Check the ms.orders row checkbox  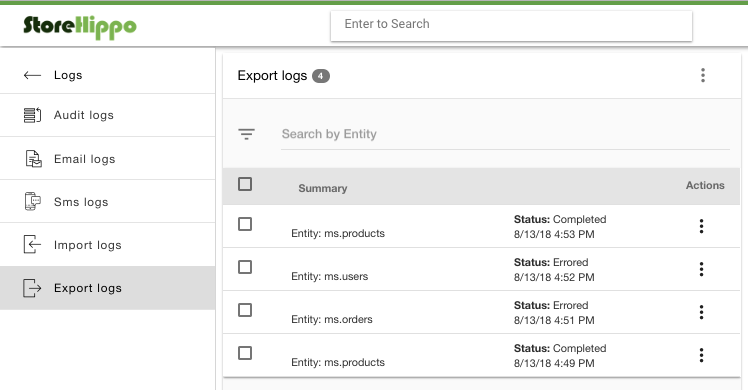(x=245, y=310)
